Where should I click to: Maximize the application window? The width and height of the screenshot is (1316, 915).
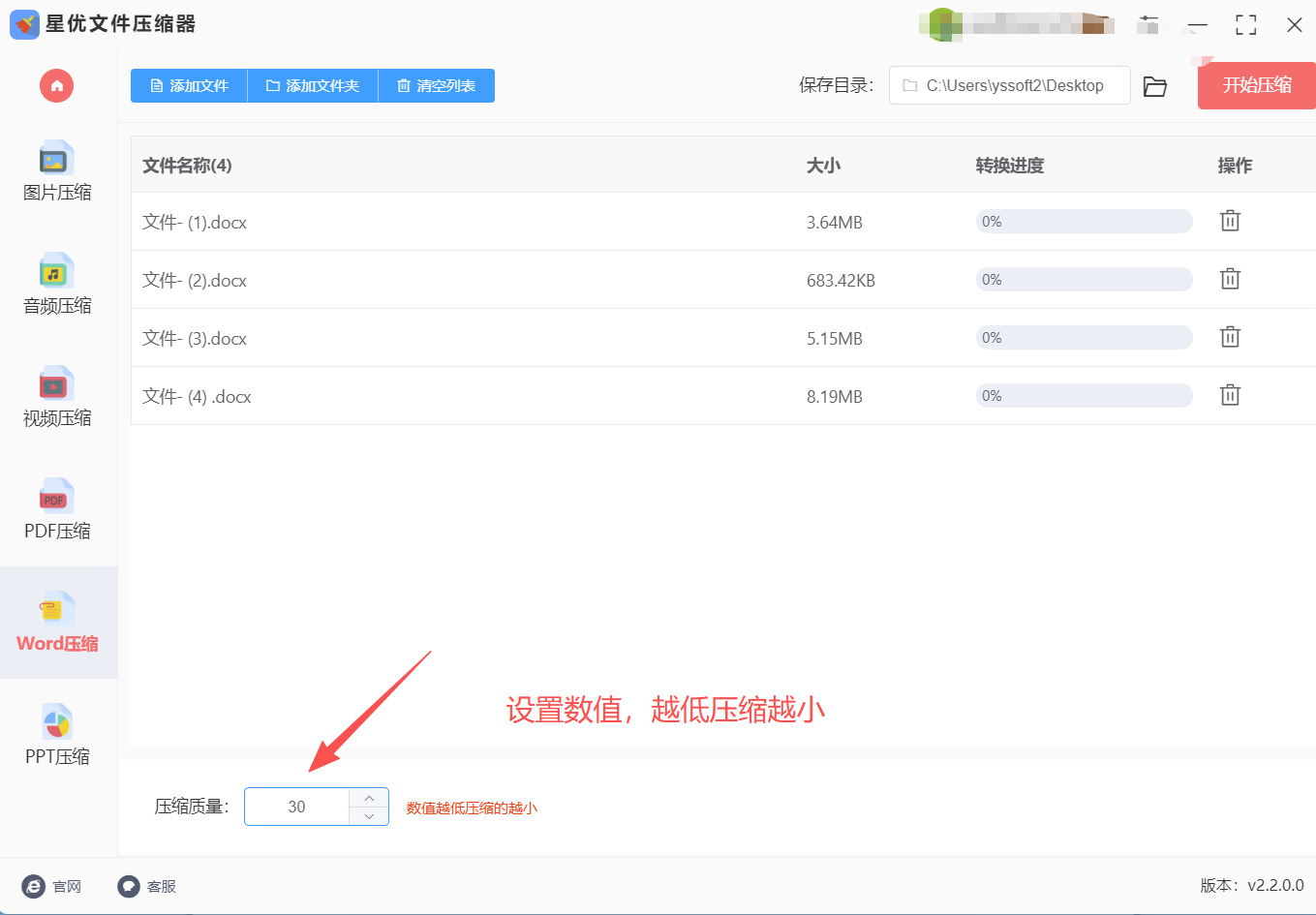[1246, 25]
